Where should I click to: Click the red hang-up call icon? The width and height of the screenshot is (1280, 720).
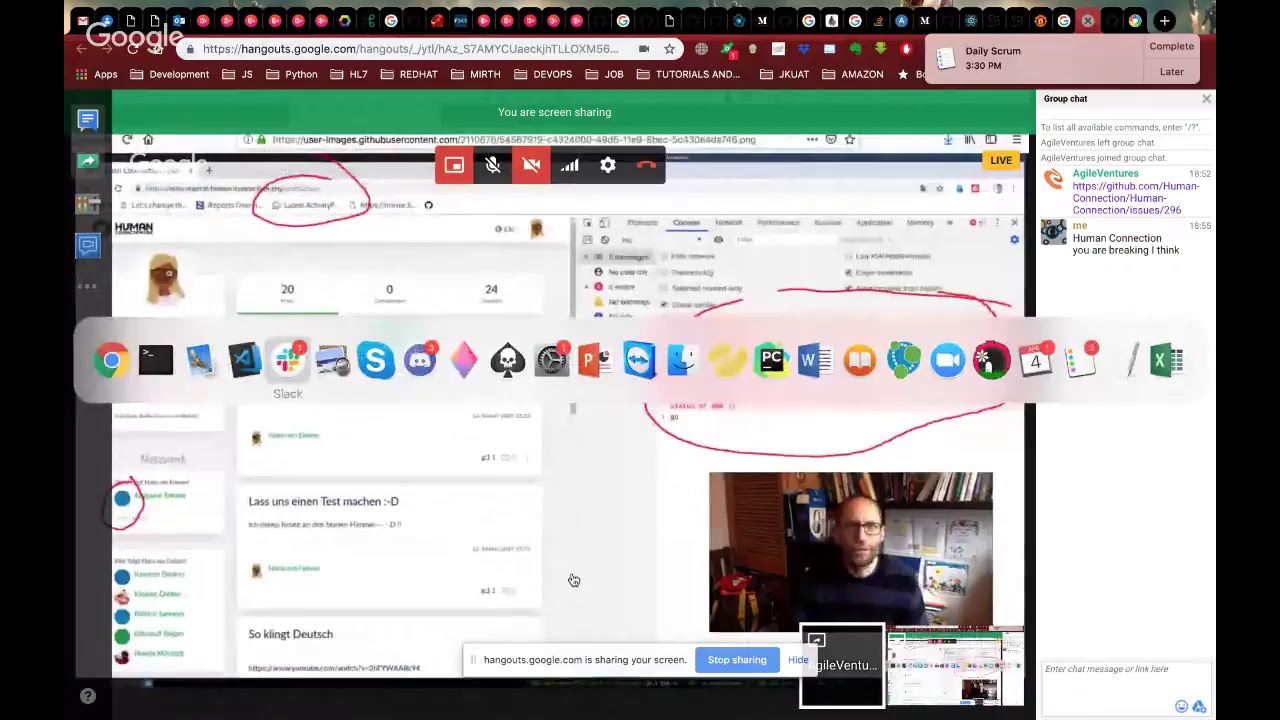coord(647,166)
